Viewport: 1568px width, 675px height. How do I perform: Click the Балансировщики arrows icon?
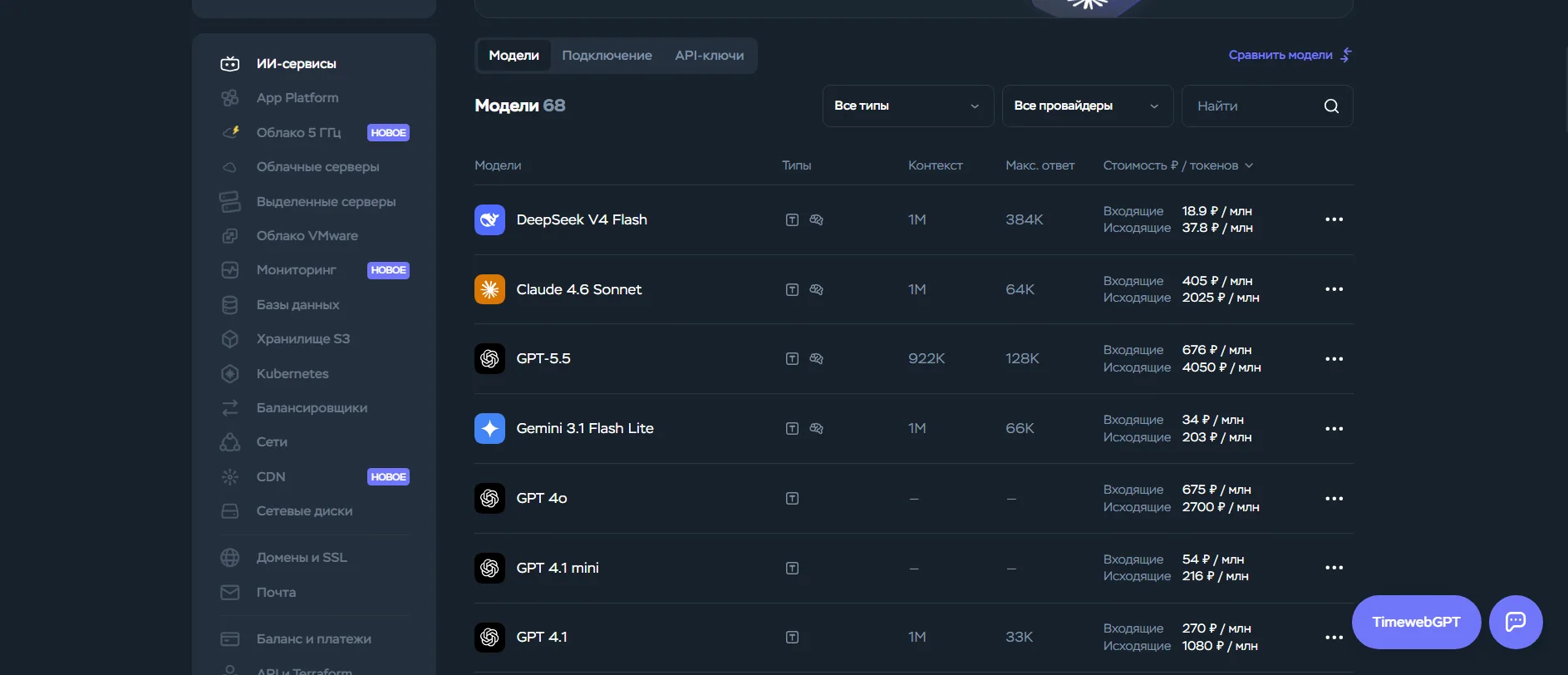[230, 408]
